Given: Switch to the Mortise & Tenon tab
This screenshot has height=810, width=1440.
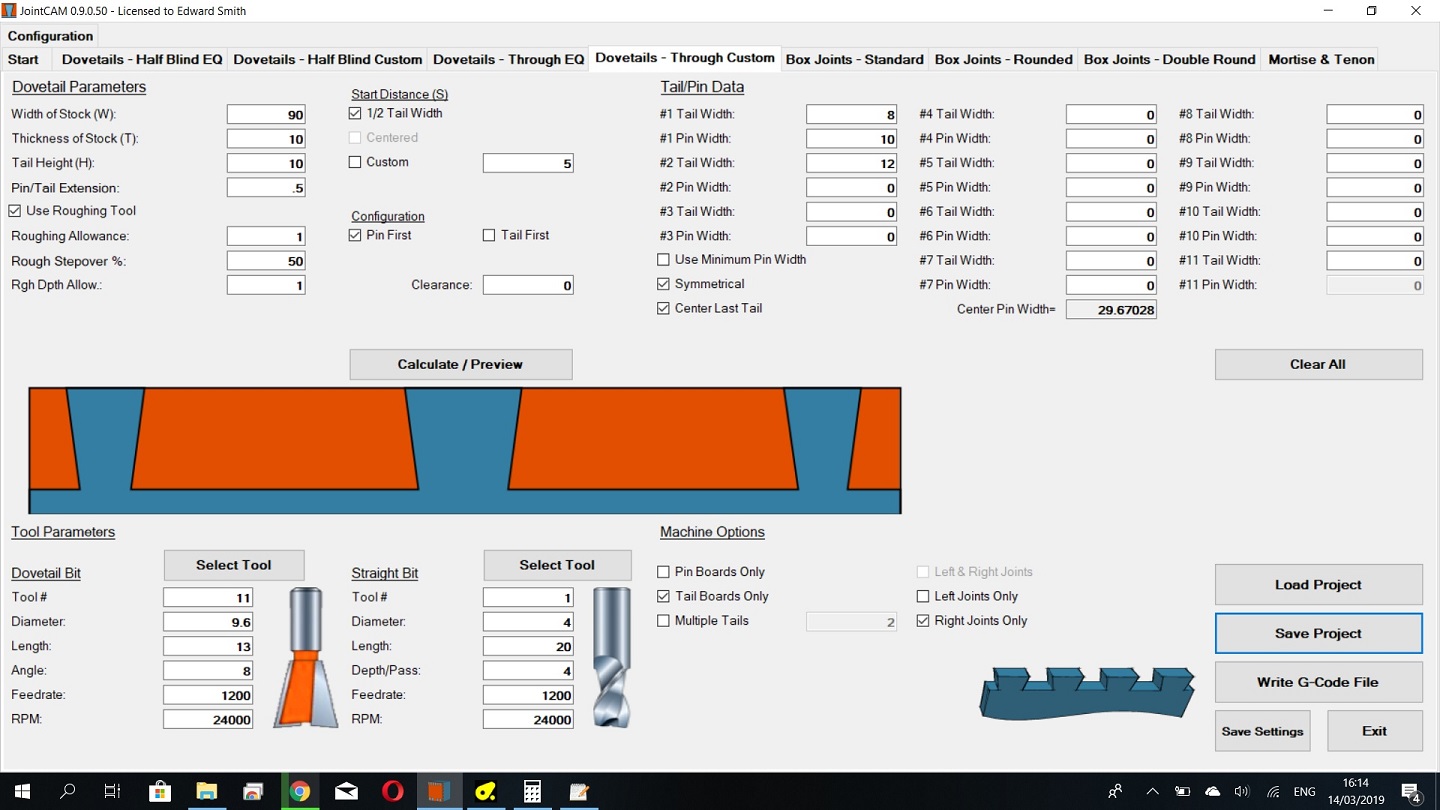Looking at the screenshot, I should tap(1320, 59).
